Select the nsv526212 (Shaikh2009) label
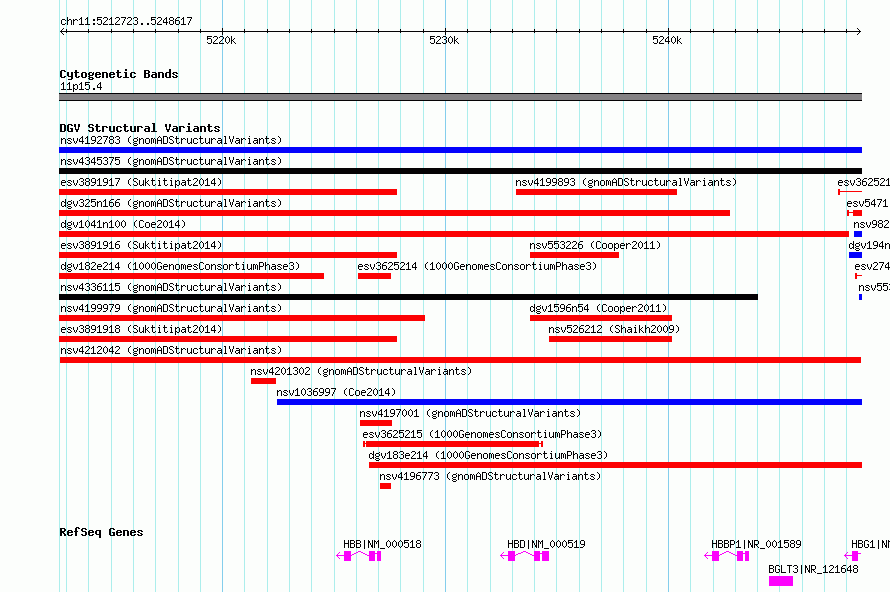This screenshot has height=592, width=890. [614, 329]
